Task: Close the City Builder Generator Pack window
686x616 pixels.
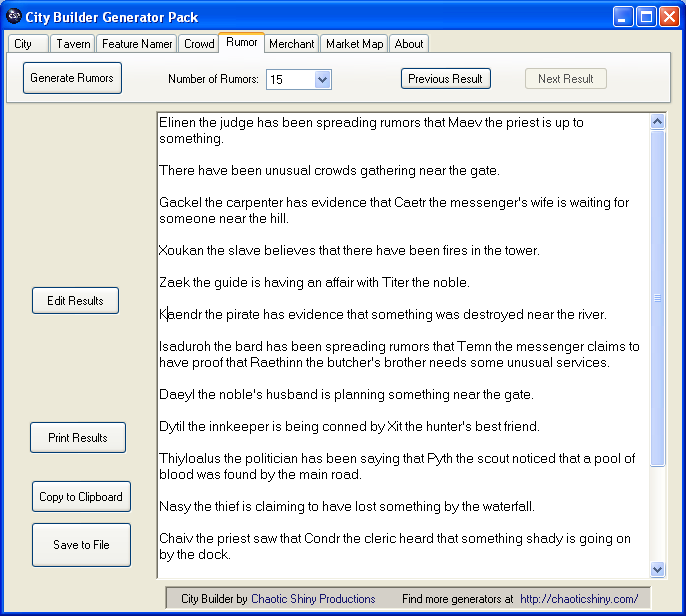Action: tap(670, 17)
